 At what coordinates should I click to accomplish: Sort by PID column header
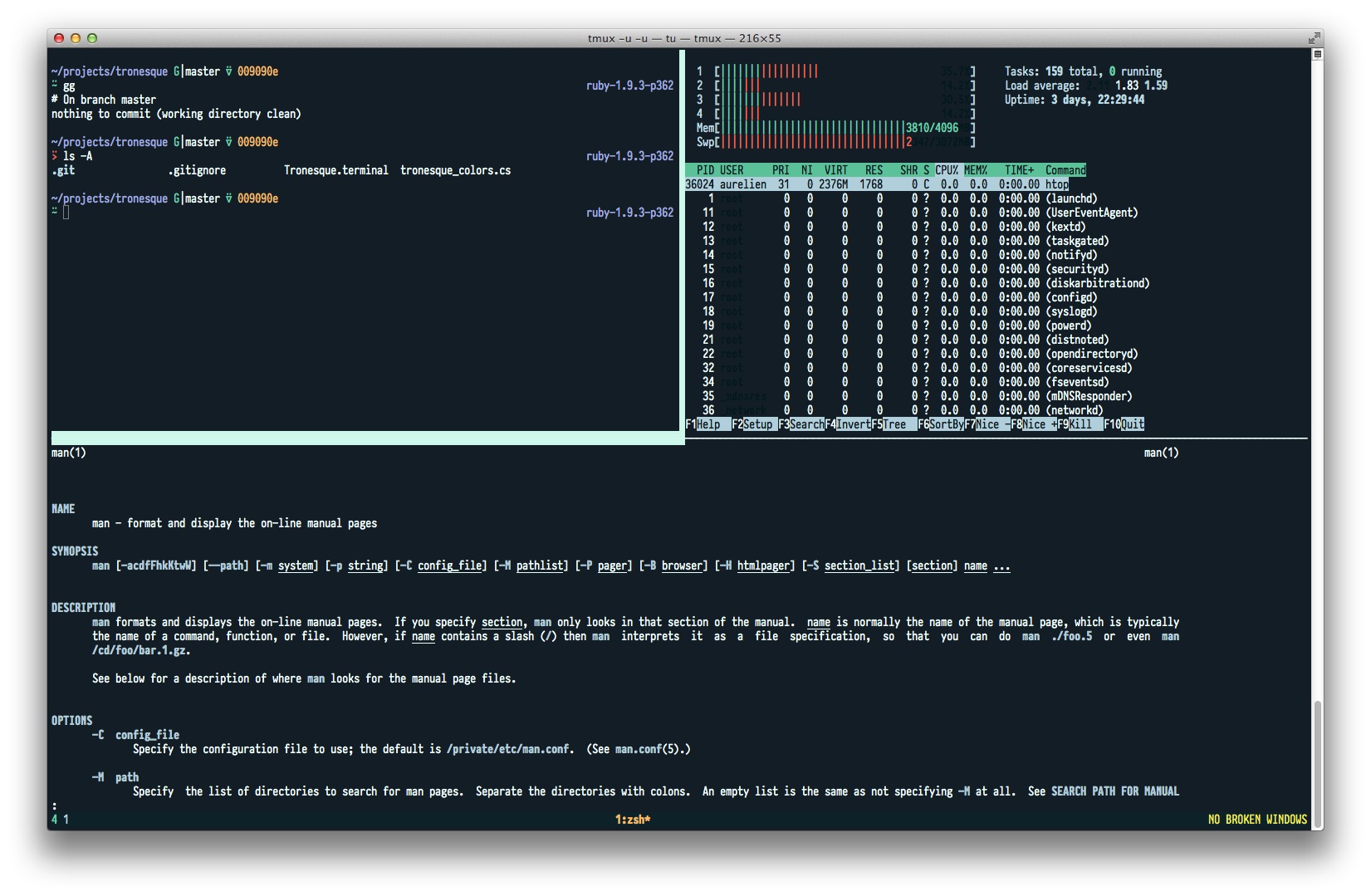(x=705, y=170)
